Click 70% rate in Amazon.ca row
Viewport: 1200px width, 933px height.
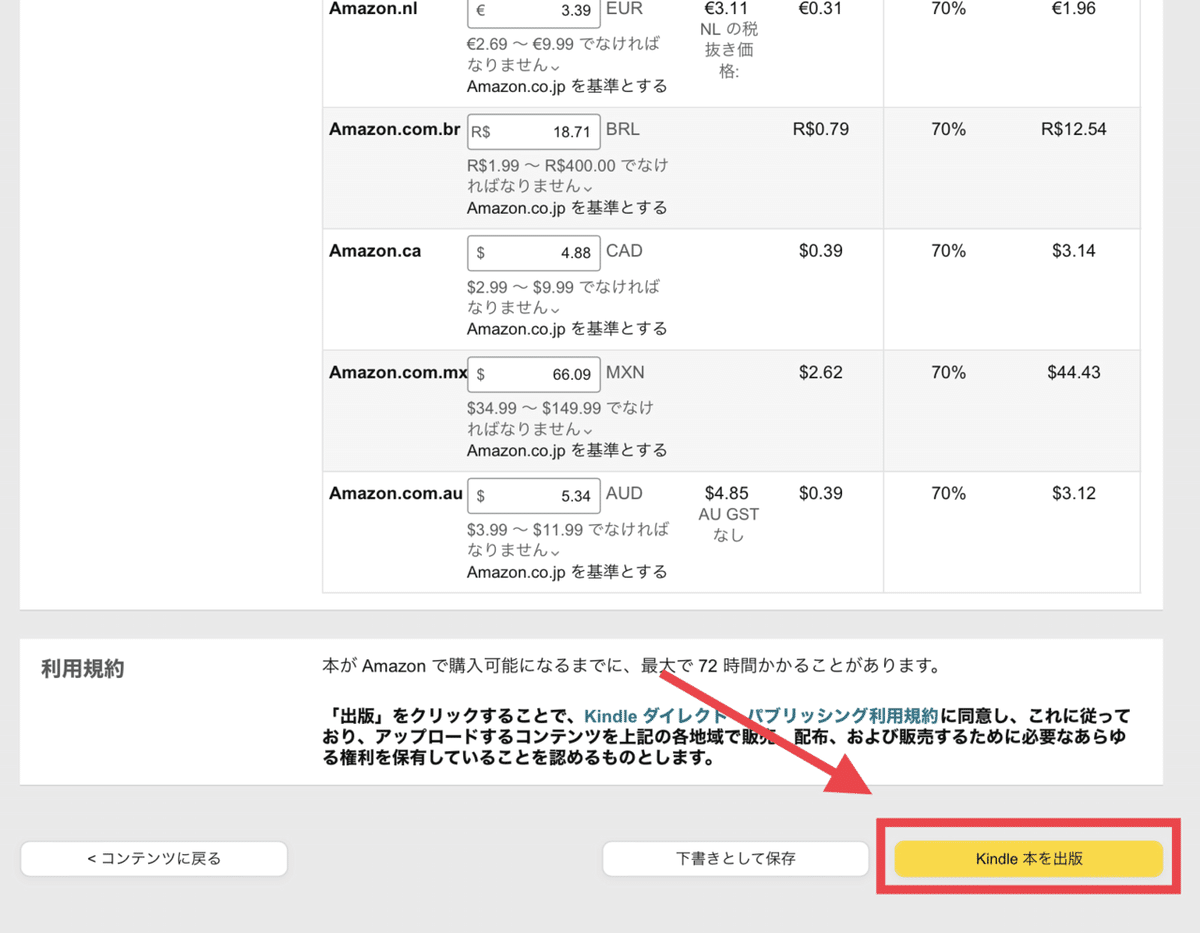click(x=948, y=251)
